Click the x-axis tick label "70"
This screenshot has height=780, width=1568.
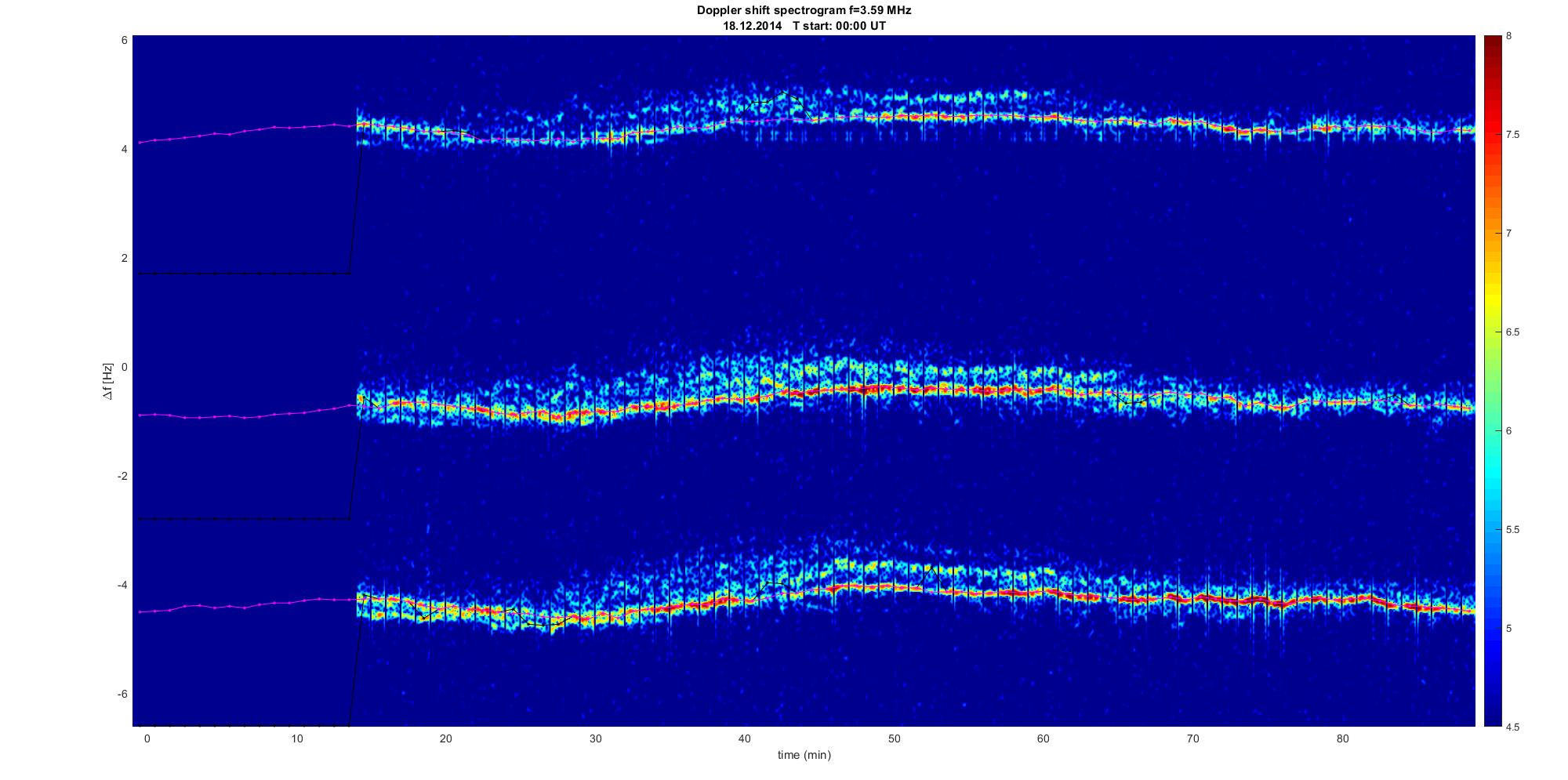tap(1192, 738)
